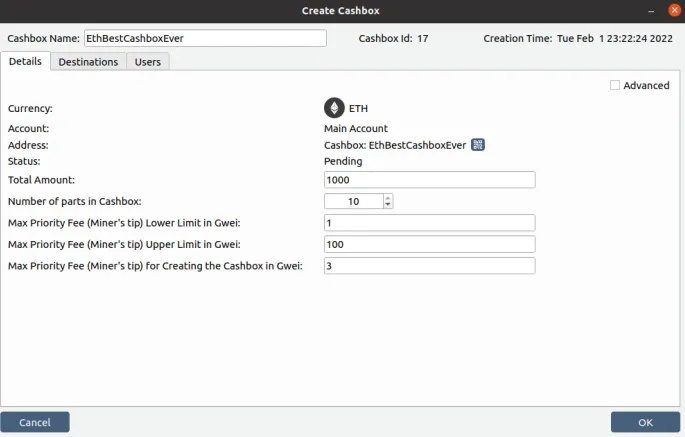The height and width of the screenshot is (437, 685).
Task: Edit the priority fee Lower Limit field
Action: (429, 223)
